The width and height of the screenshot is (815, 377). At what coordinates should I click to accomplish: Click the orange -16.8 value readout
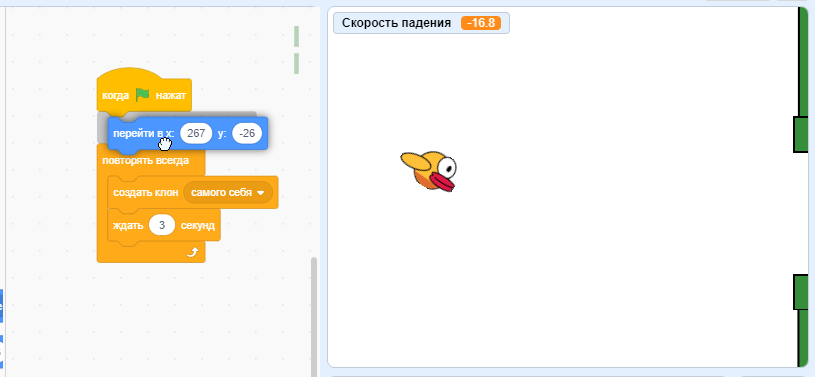point(481,23)
